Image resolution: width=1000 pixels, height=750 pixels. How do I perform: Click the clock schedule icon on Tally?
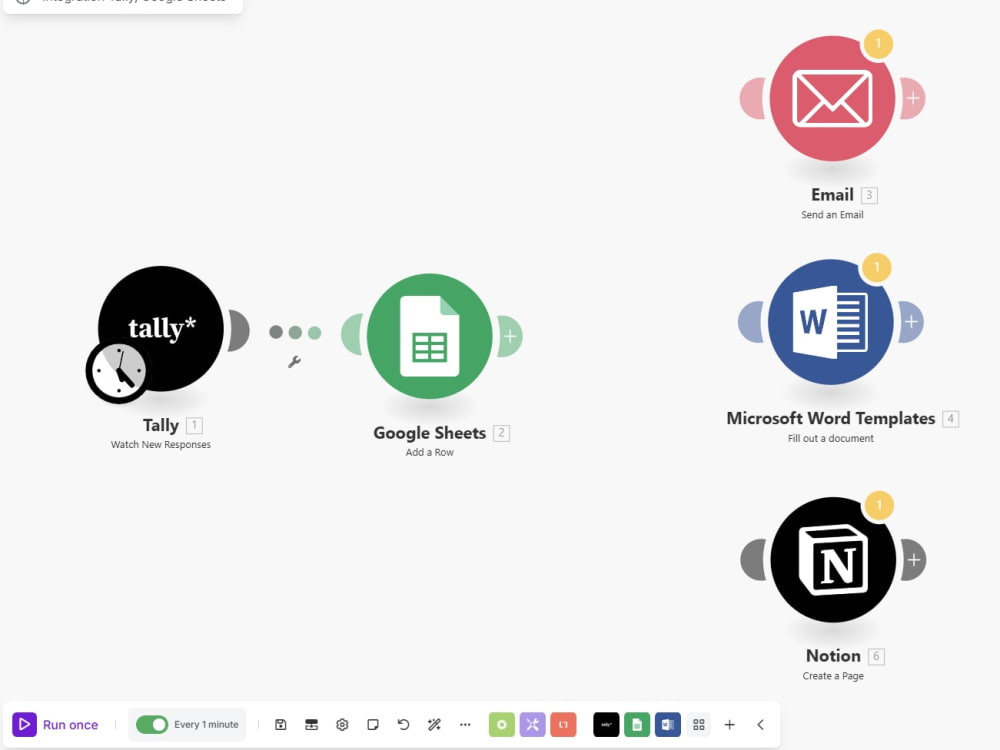point(117,372)
